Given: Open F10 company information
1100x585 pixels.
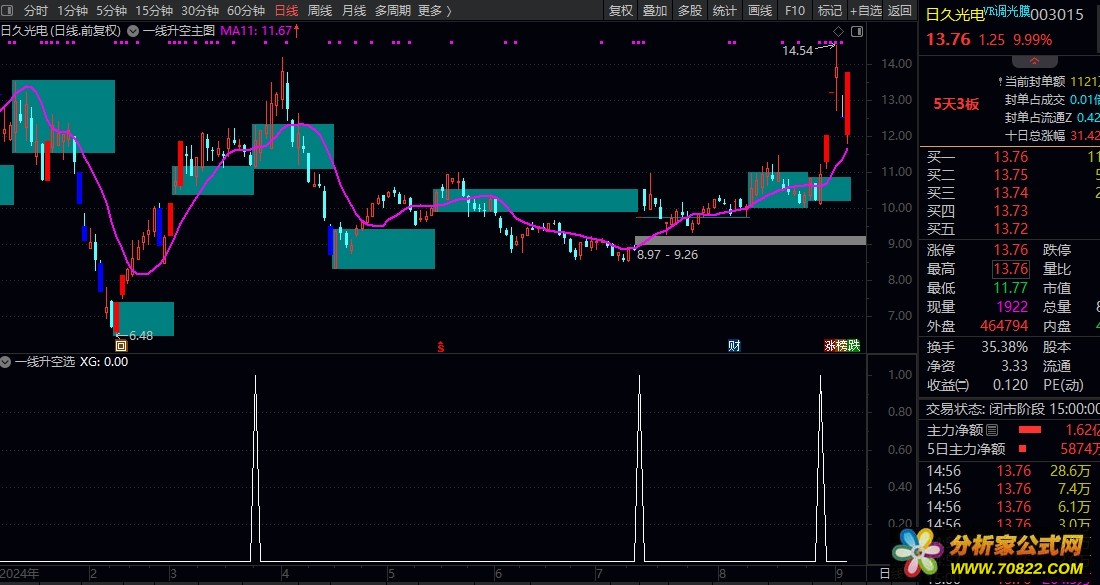Looking at the screenshot, I should point(795,11).
